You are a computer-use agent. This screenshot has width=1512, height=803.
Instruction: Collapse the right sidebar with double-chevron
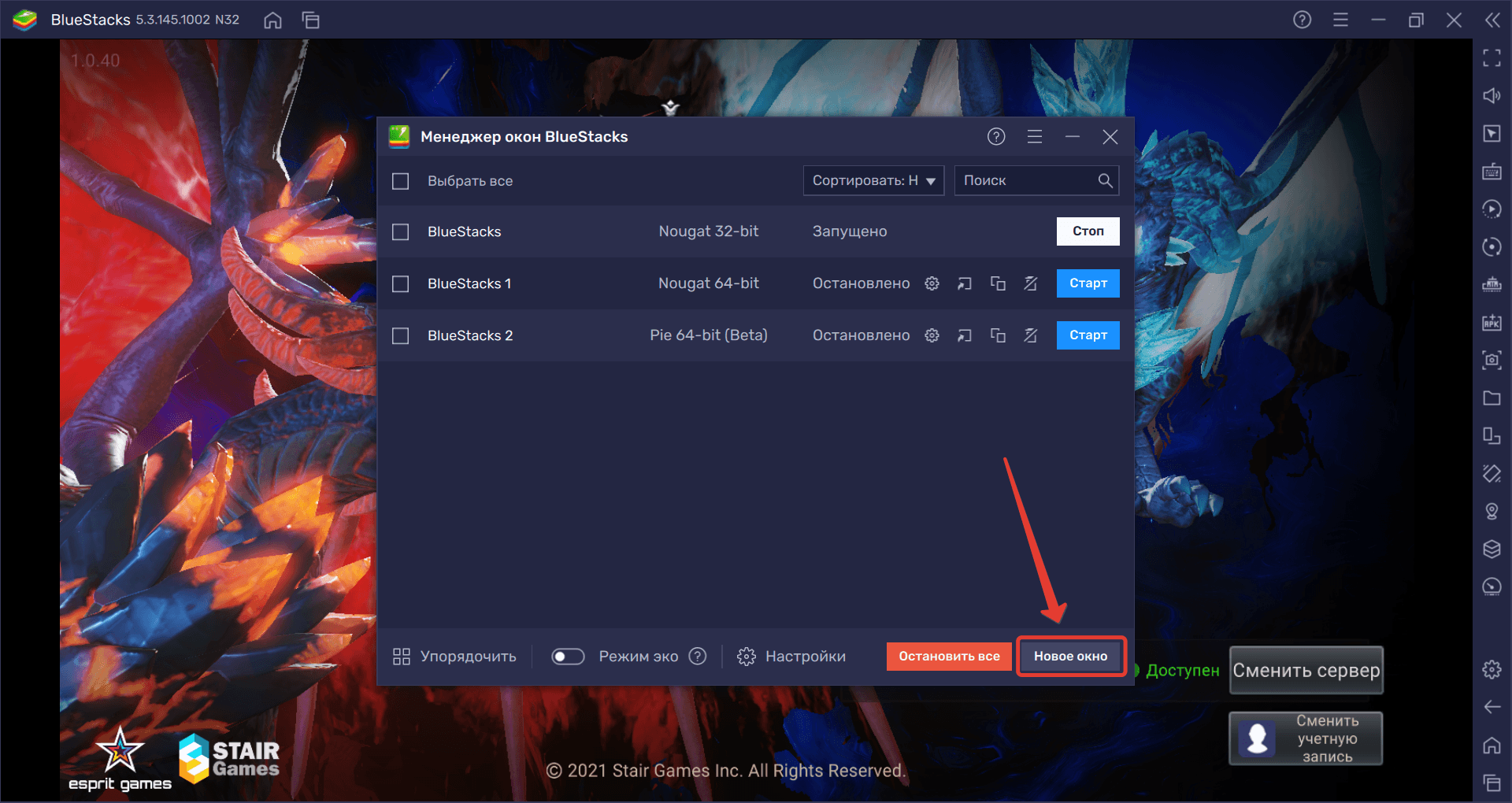pos(1492,20)
